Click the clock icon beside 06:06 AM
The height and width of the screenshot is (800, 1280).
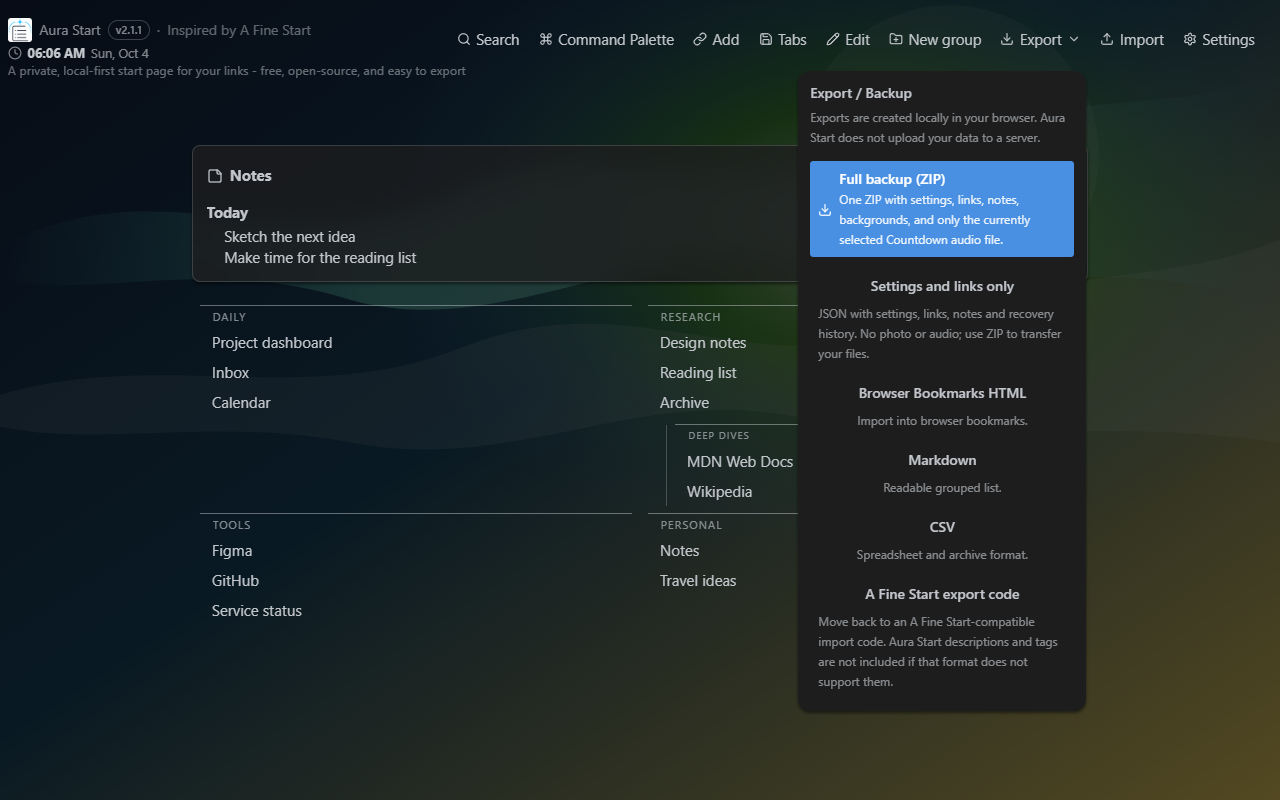coord(15,53)
